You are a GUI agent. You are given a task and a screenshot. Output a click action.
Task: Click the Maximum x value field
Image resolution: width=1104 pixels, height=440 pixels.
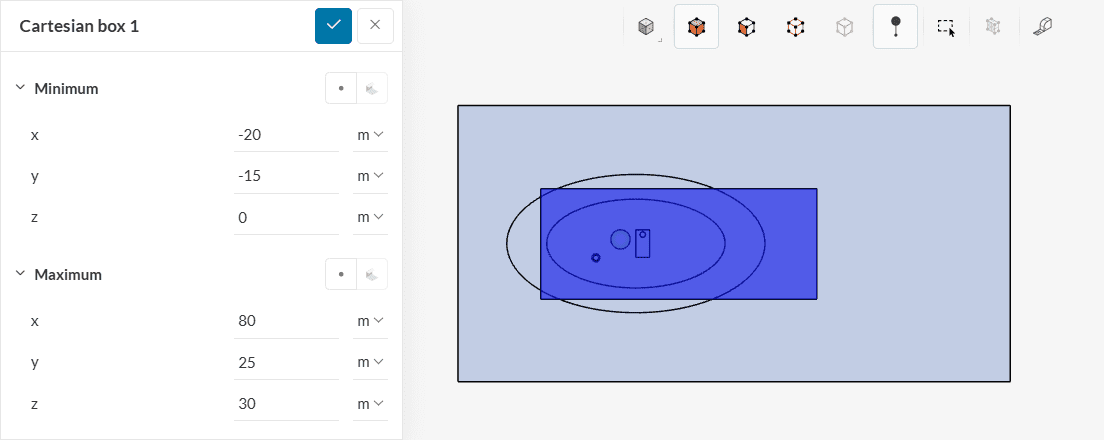[285, 321]
